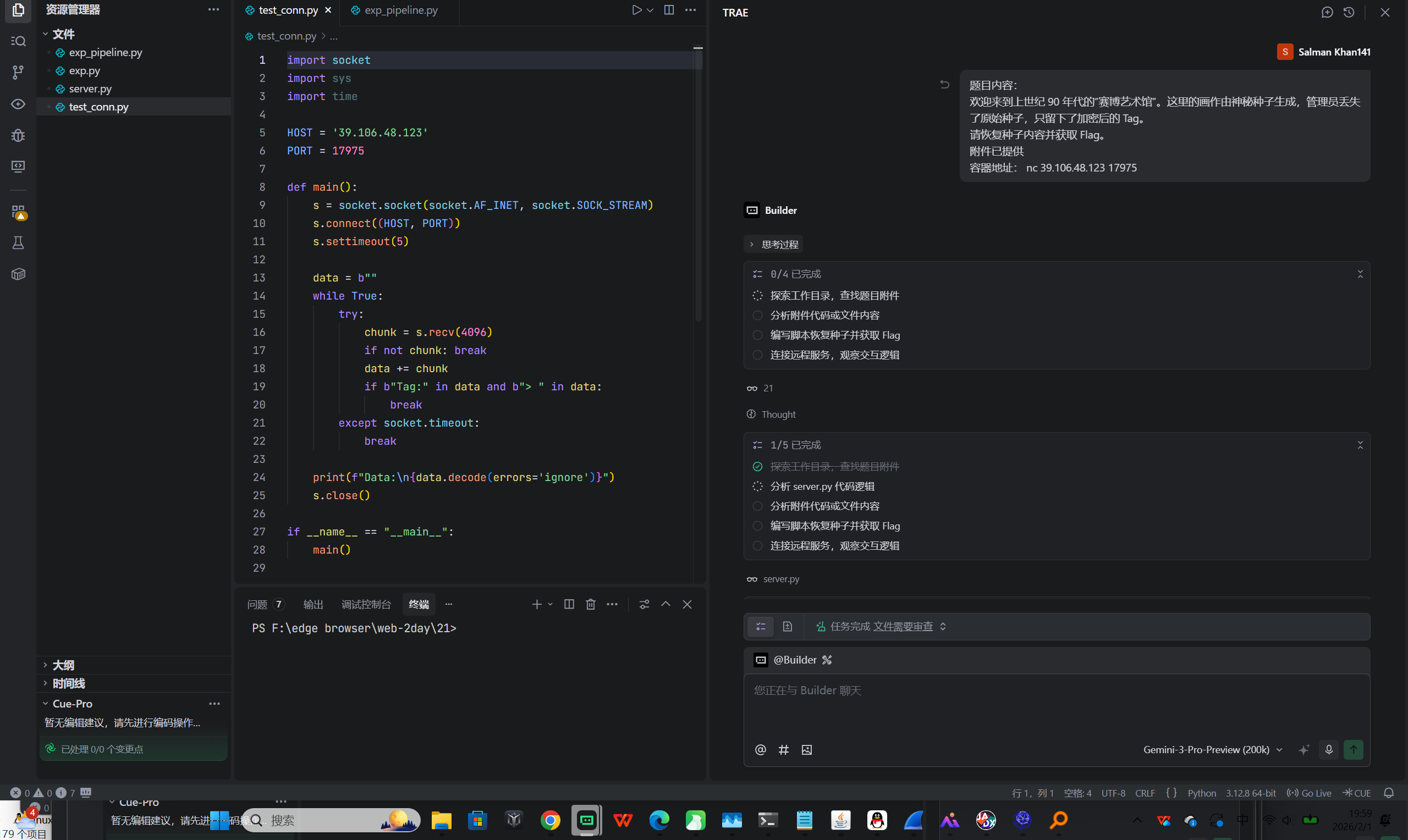The width and height of the screenshot is (1408, 840).
Task: Toggle the todo list view button
Action: click(x=760, y=626)
